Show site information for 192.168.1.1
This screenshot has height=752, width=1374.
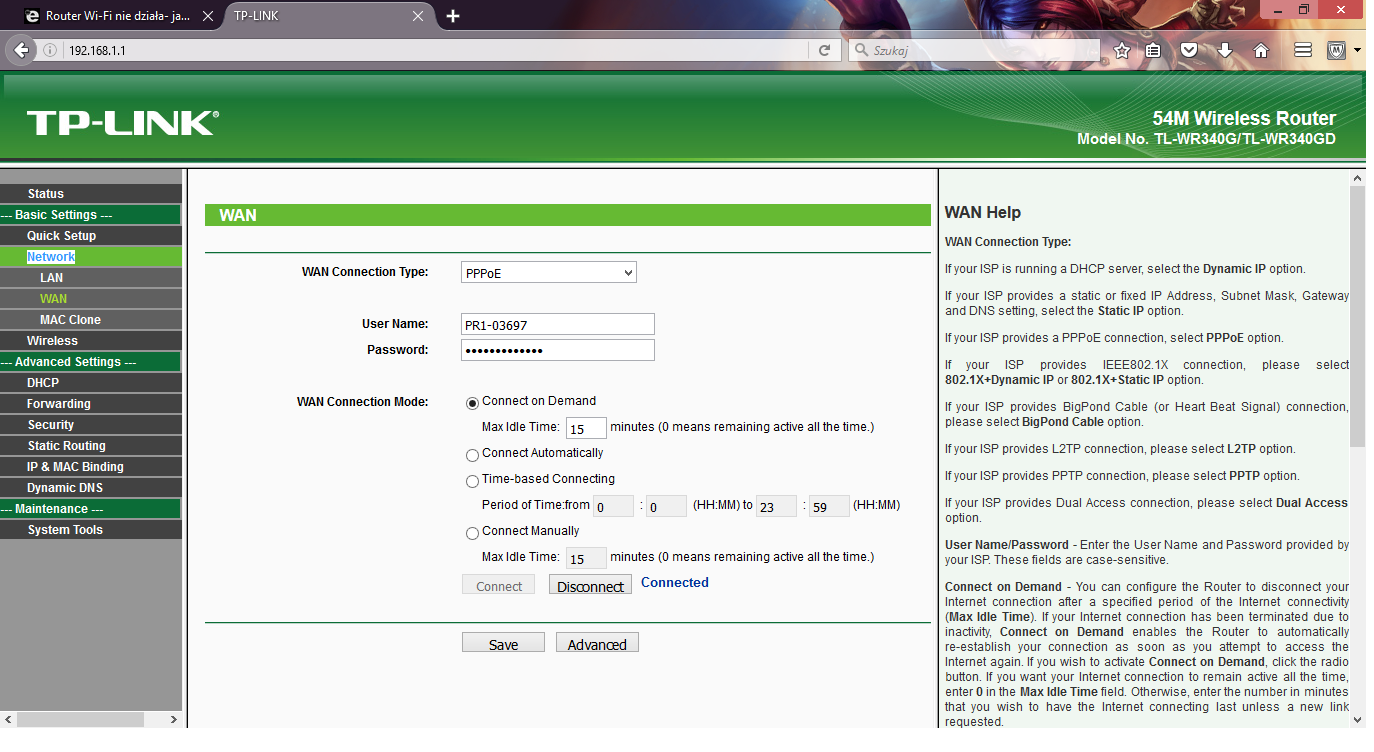coord(51,50)
